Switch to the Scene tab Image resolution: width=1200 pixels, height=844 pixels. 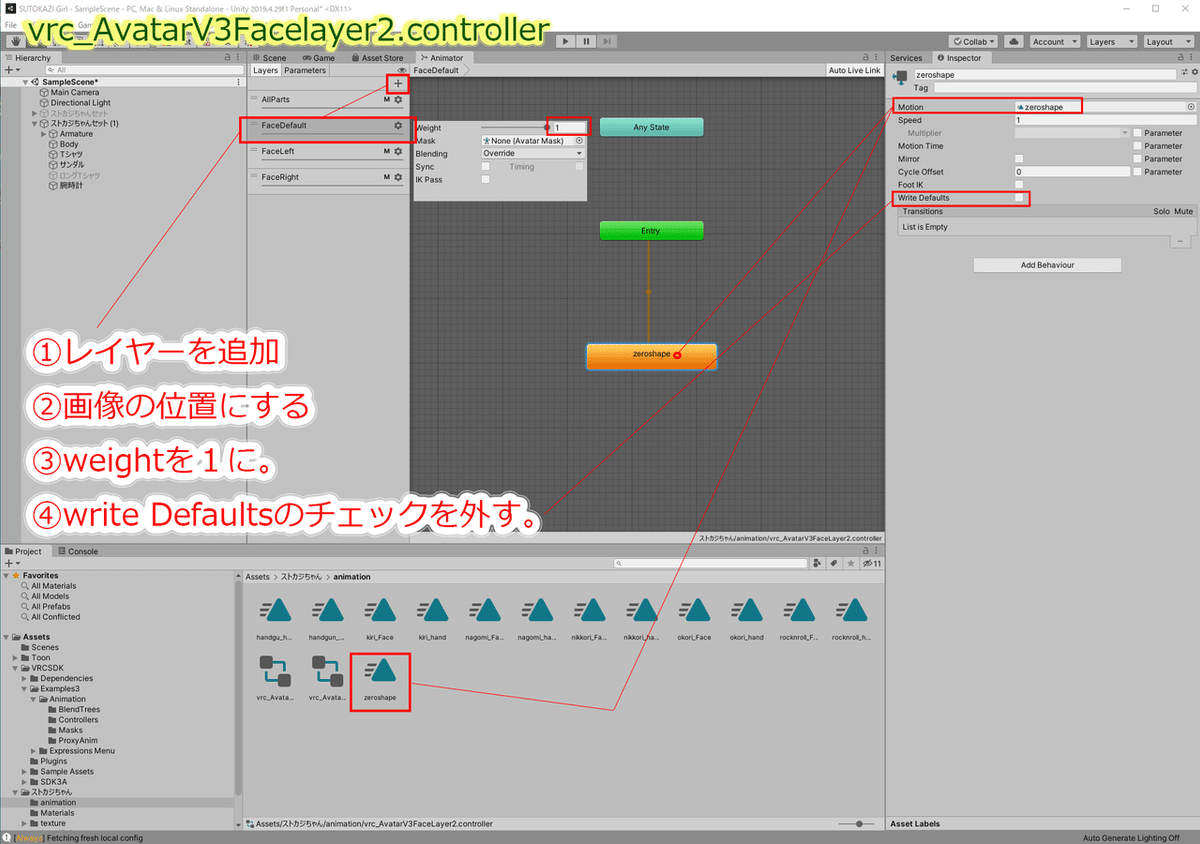click(269, 58)
